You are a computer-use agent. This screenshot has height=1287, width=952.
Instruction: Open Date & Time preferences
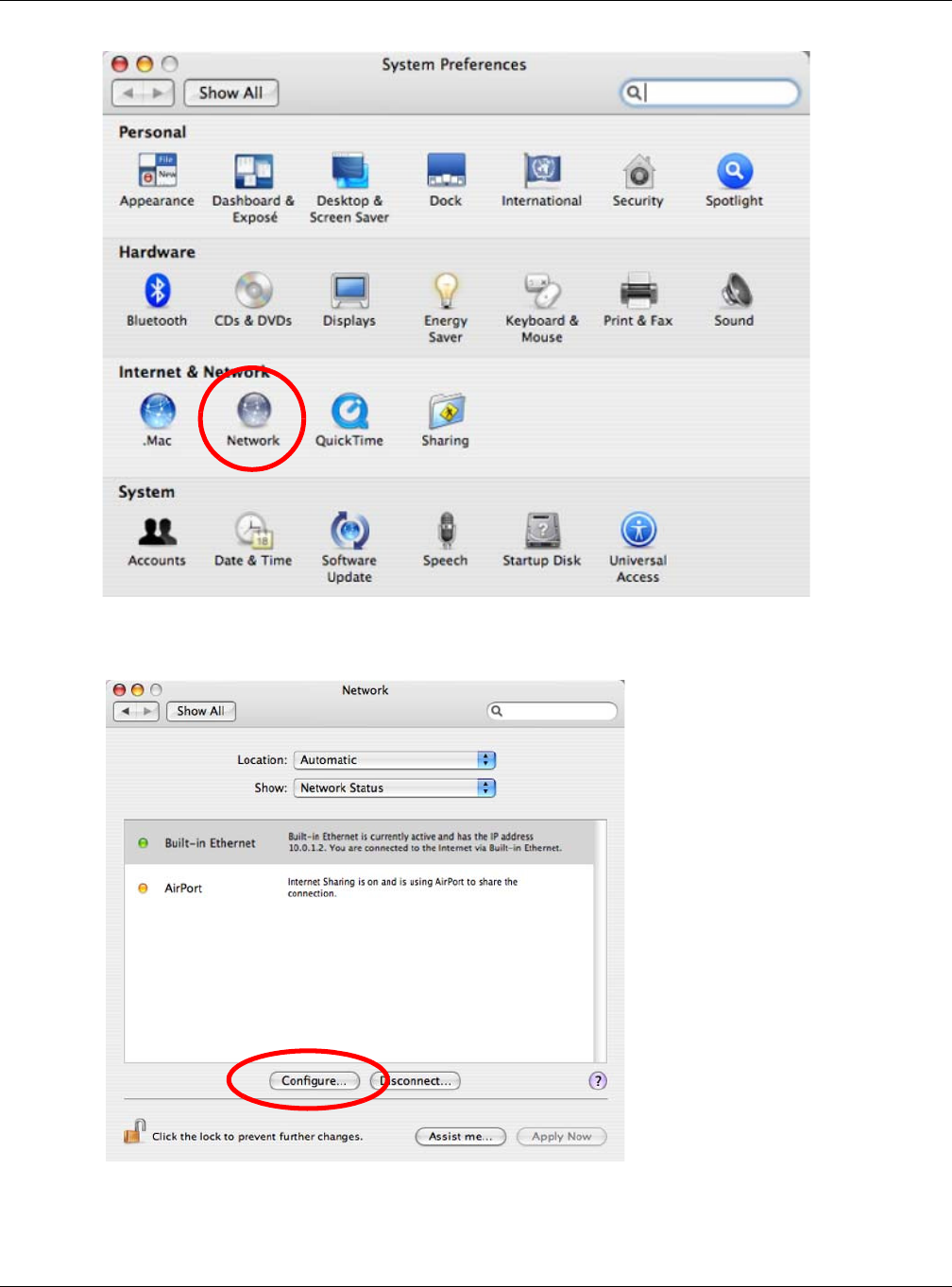(x=253, y=540)
